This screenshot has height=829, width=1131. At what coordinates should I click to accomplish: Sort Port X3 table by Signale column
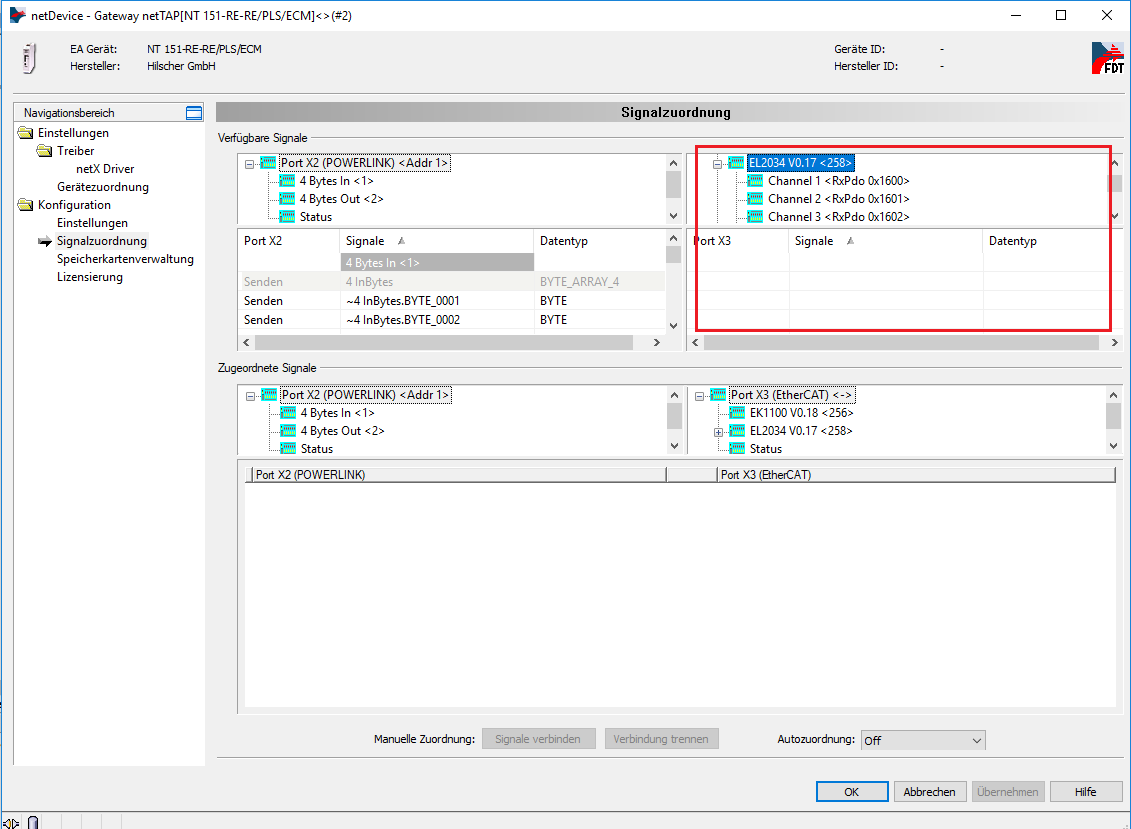point(886,241)
